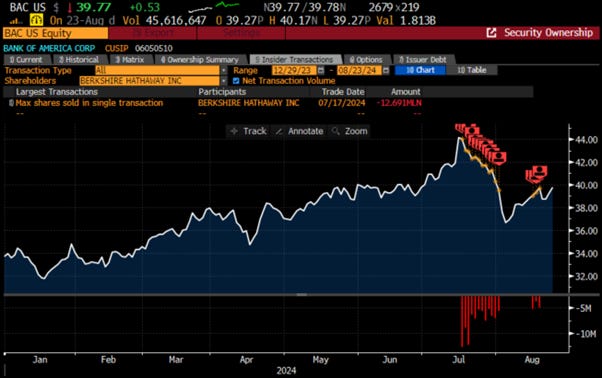
Task: Toggle the Net Transaction Volume checkbox
Action: point(236,81)
